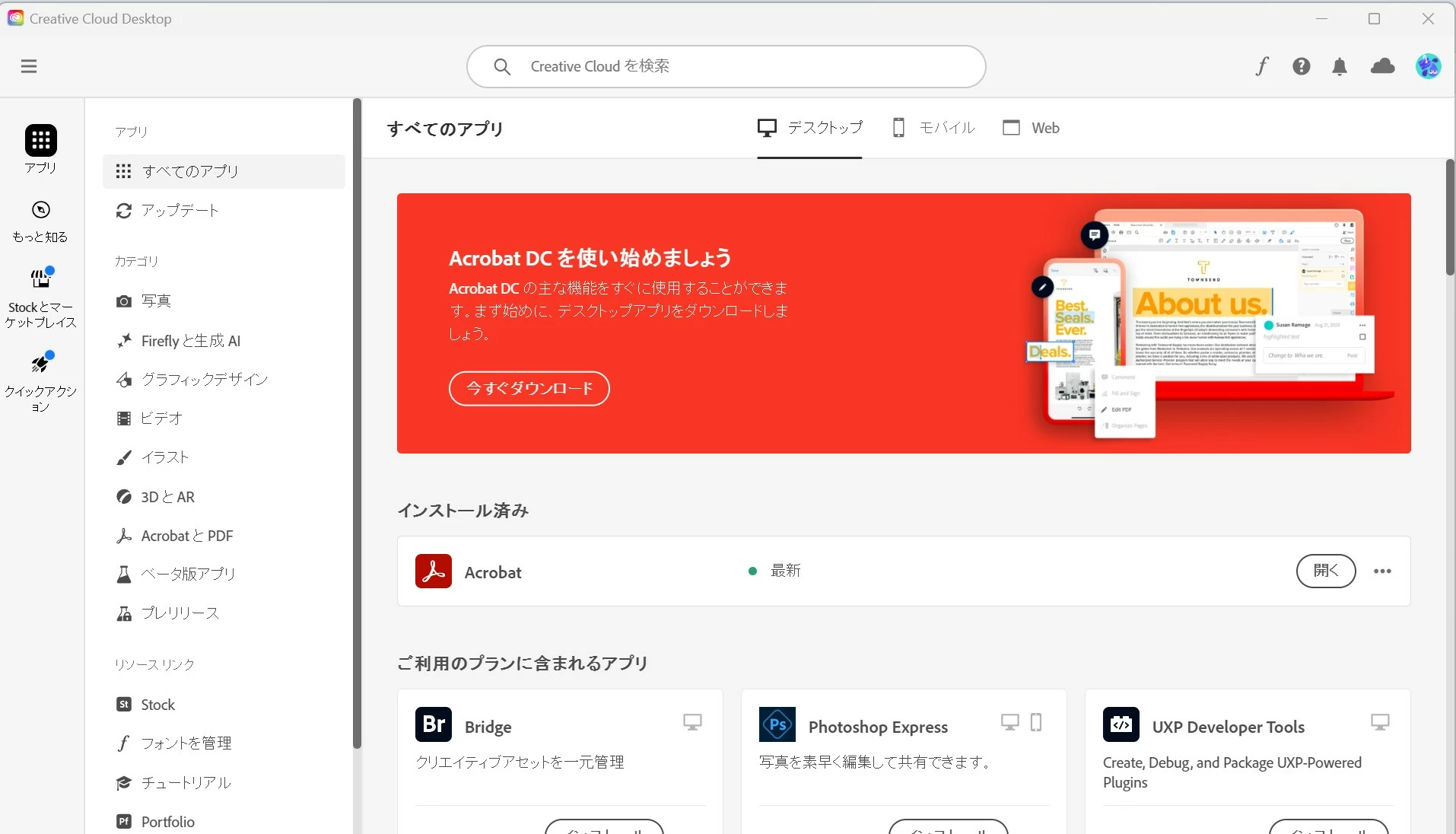Click the sidebar scrollbar

[x=357, y=423]
